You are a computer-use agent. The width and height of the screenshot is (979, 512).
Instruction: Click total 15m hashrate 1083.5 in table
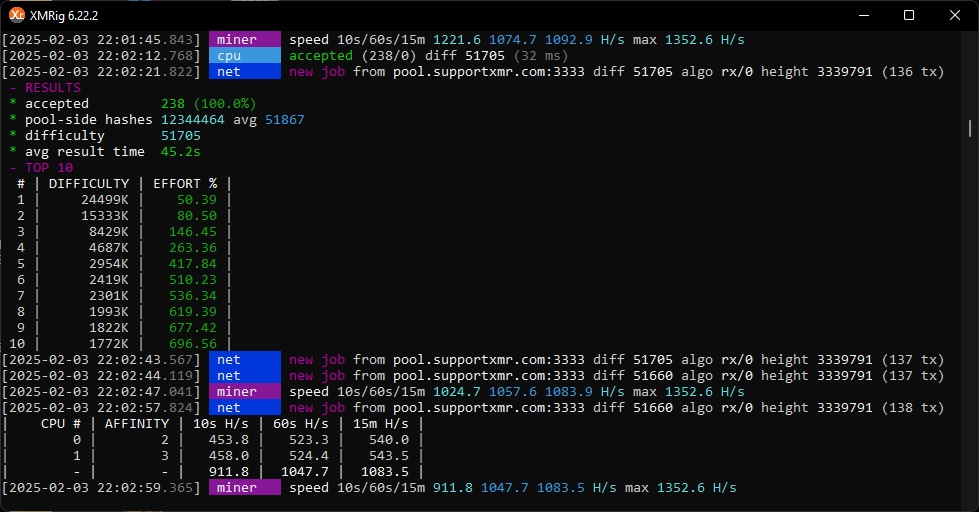(x=385, y=471)
